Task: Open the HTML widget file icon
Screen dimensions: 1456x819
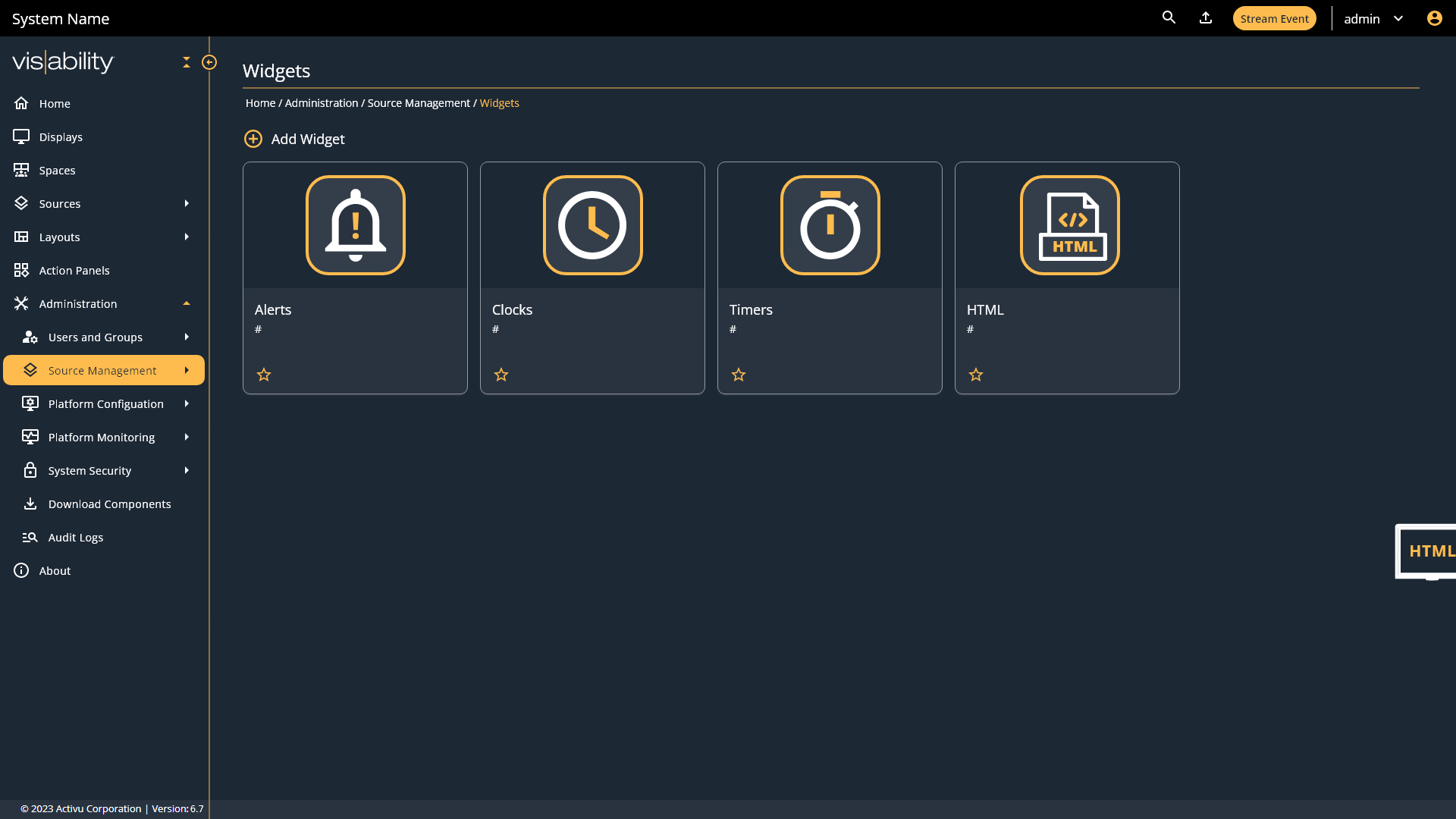Action: pos(1069,225)
